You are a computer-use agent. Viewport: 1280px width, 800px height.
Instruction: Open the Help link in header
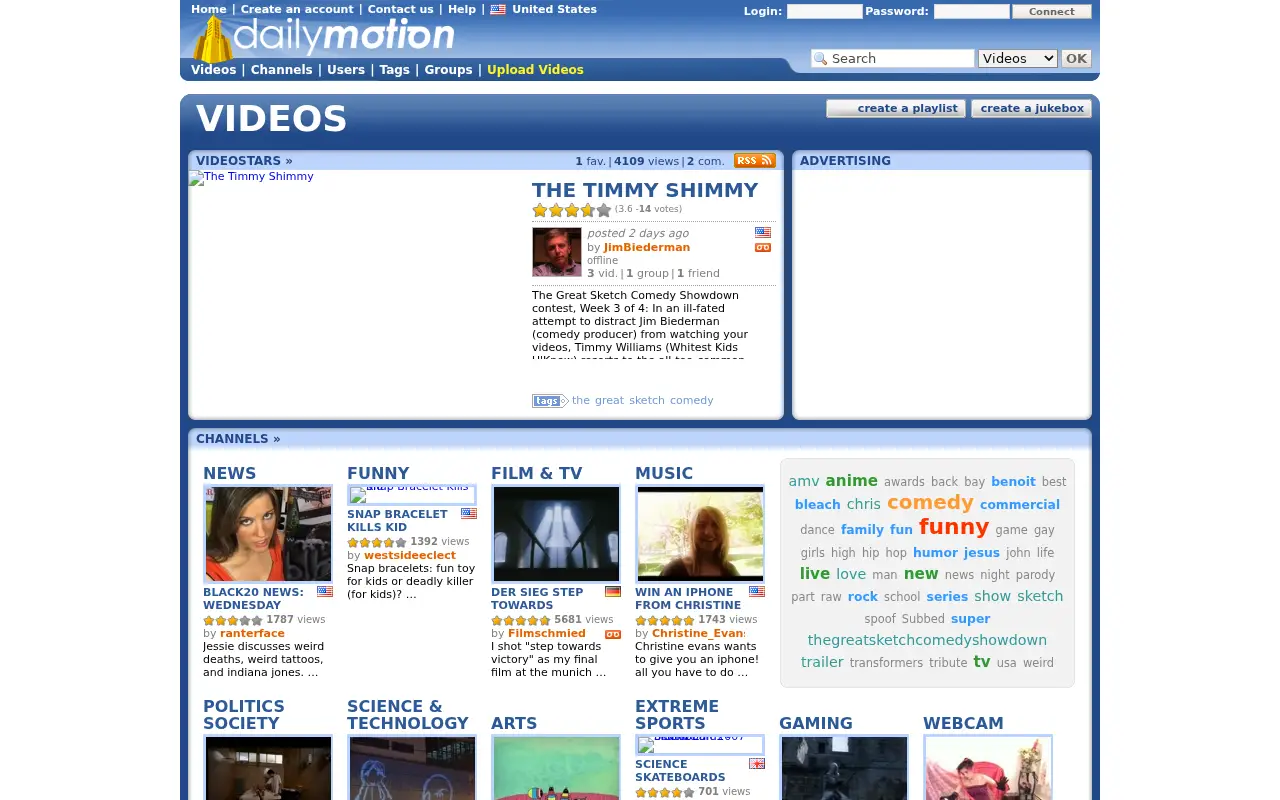(462, 10)
